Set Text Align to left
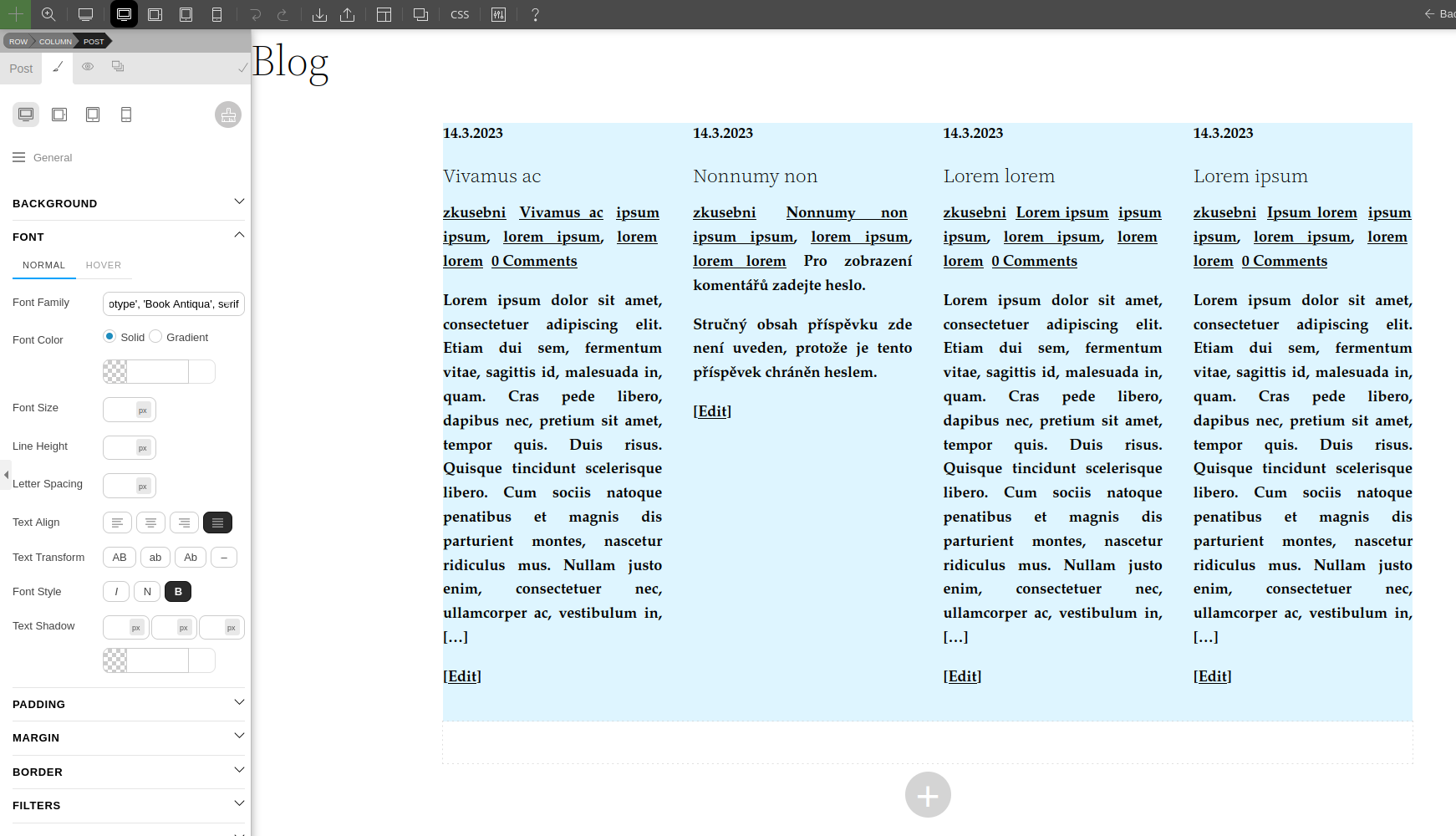Viewport: 1456px width, 836px height. [x=117, y=522]
